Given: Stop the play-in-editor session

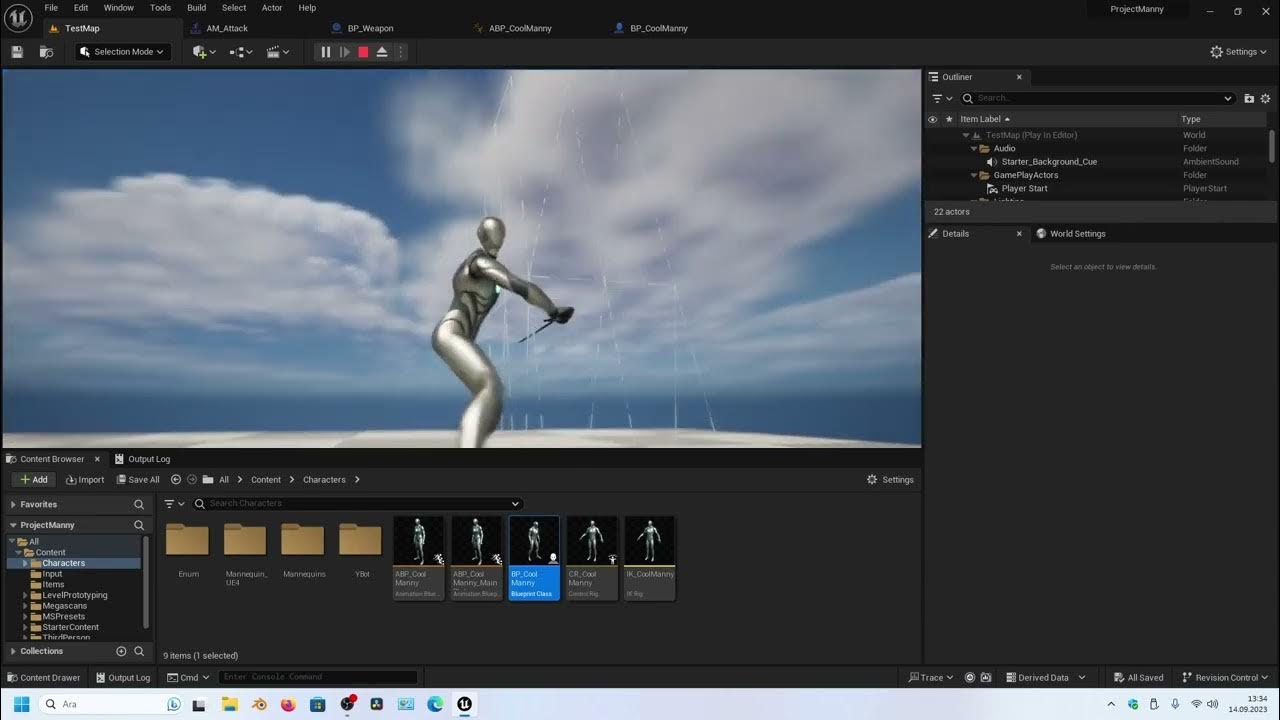Looking at the screenshot, I should tap(363, 52).
